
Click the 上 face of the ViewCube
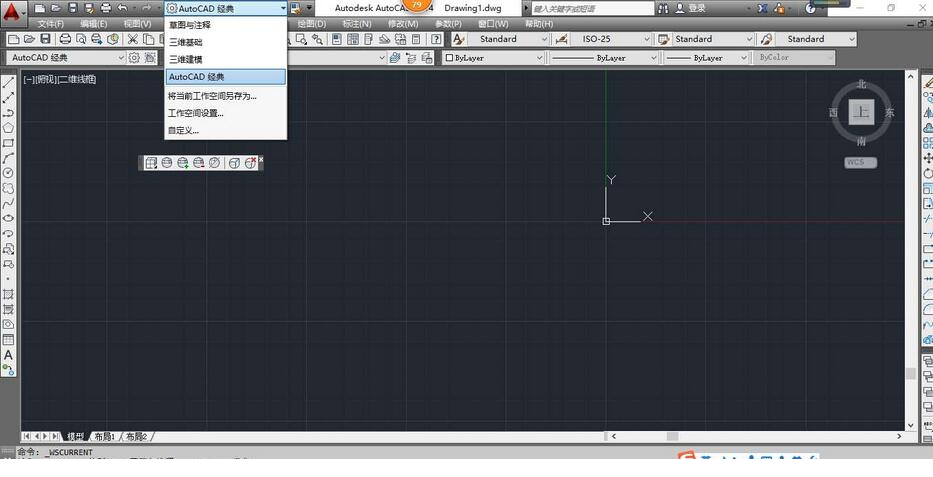coord(861,112)
